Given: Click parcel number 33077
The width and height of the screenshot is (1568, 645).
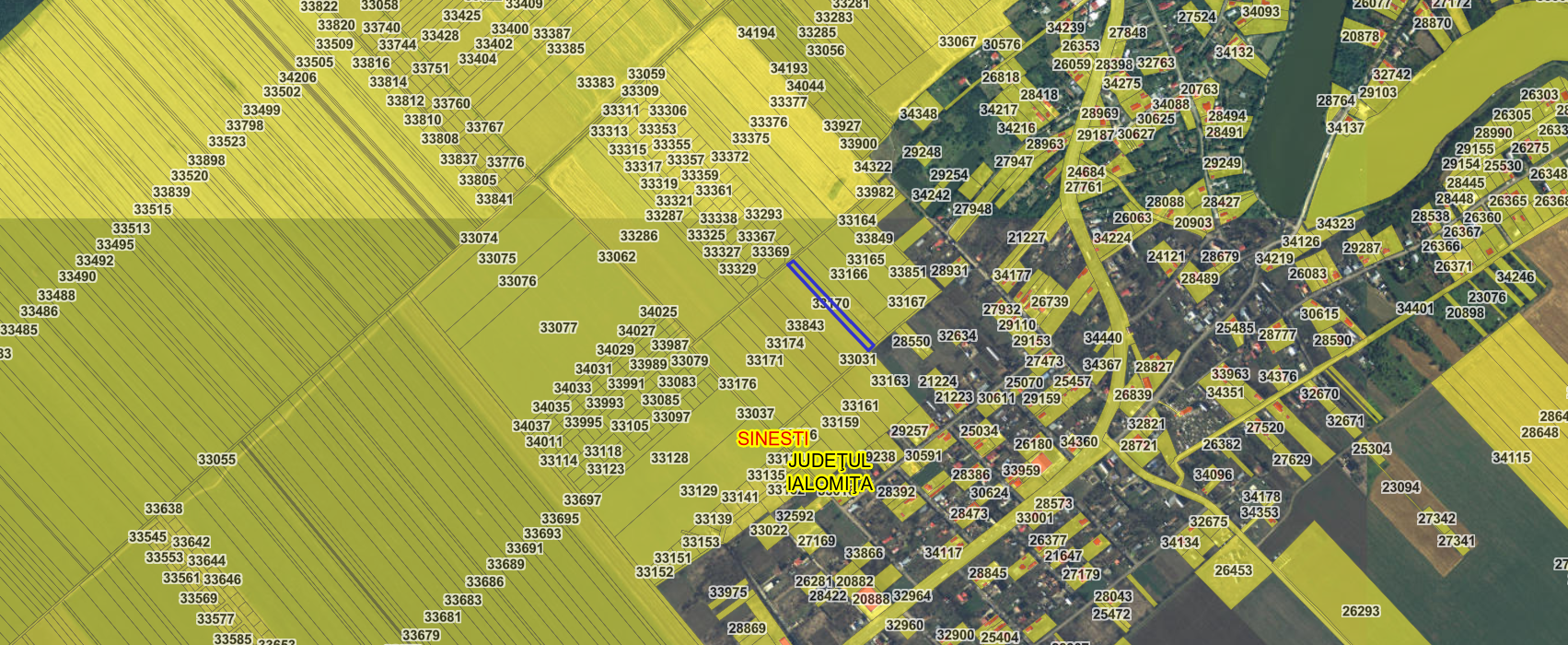Looking at the screenshot, I should [x=558, y=328].
